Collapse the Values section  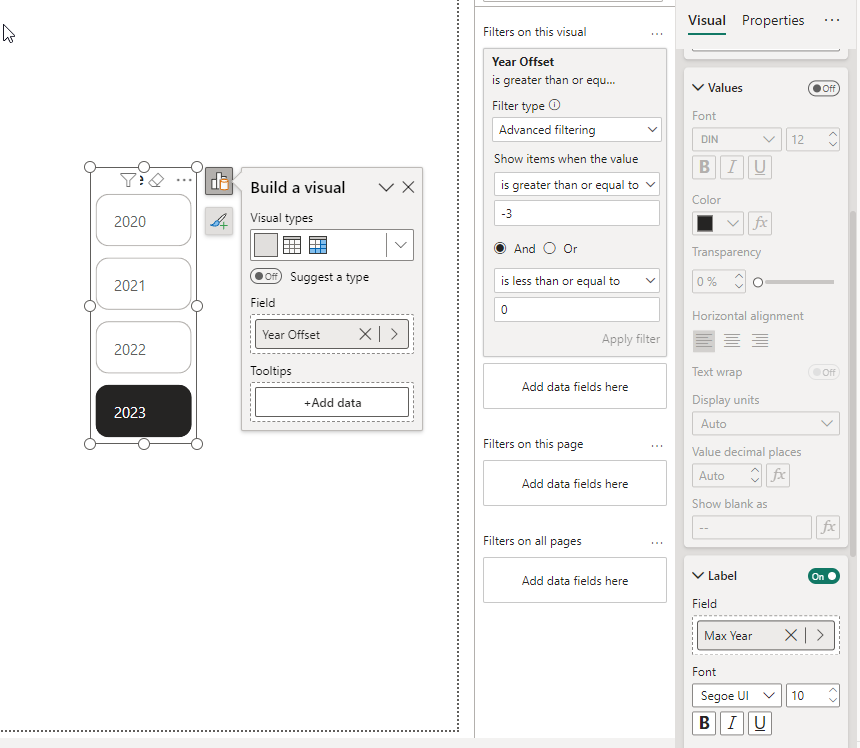(698, 88)
